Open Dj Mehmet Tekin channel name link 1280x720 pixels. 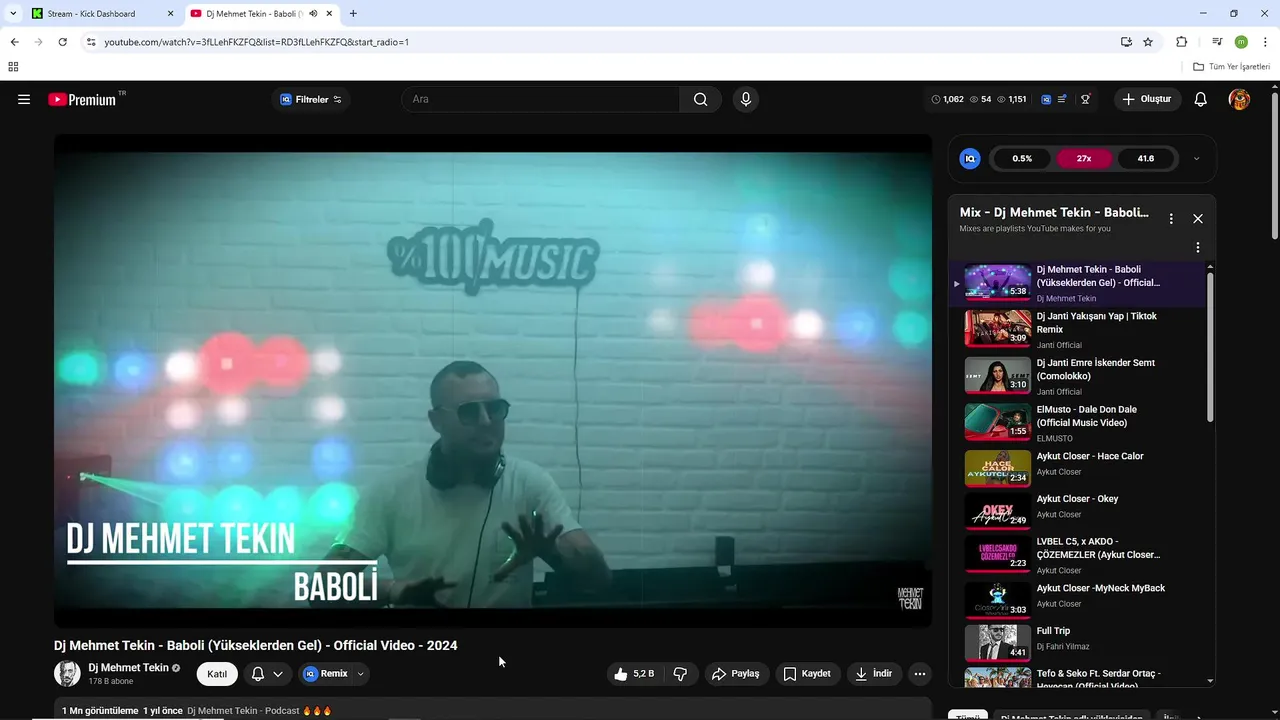click(x=128, y=667)
